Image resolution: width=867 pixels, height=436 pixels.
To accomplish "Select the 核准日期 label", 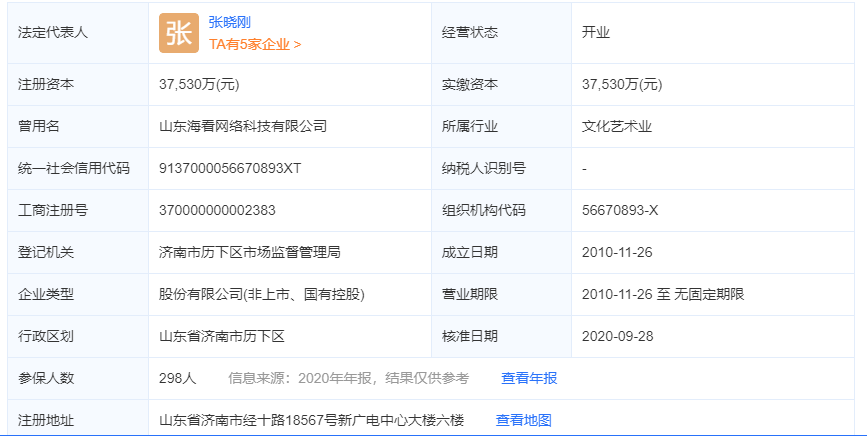I will 469,336.
